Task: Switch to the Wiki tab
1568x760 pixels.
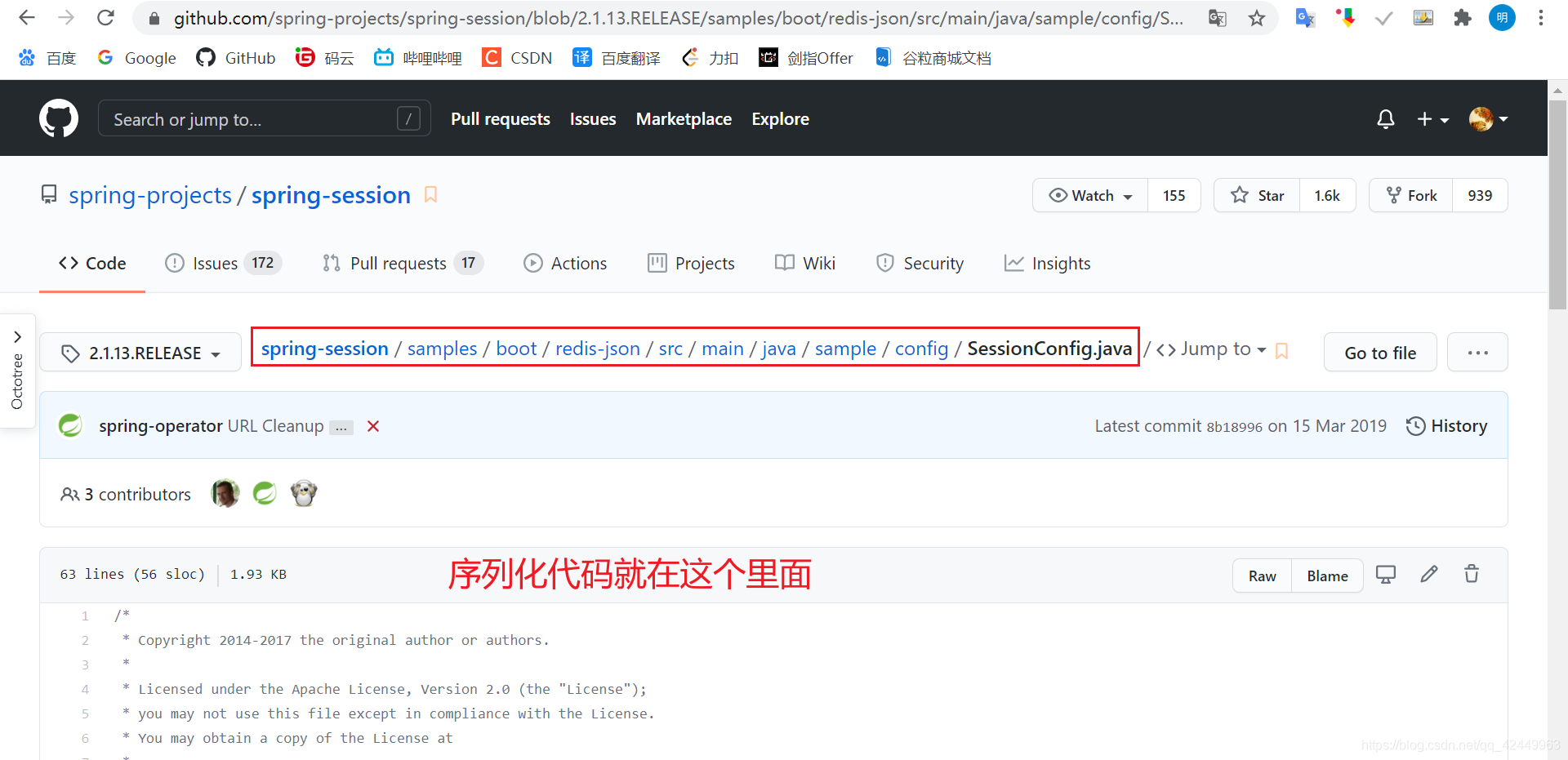Action: pyautogui.click(x=805, y=263)
